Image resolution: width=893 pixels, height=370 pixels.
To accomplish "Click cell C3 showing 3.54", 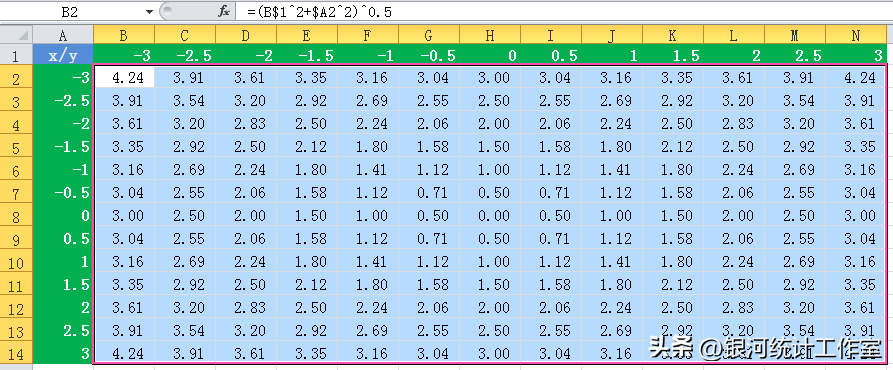I will [x=185, y=101].
